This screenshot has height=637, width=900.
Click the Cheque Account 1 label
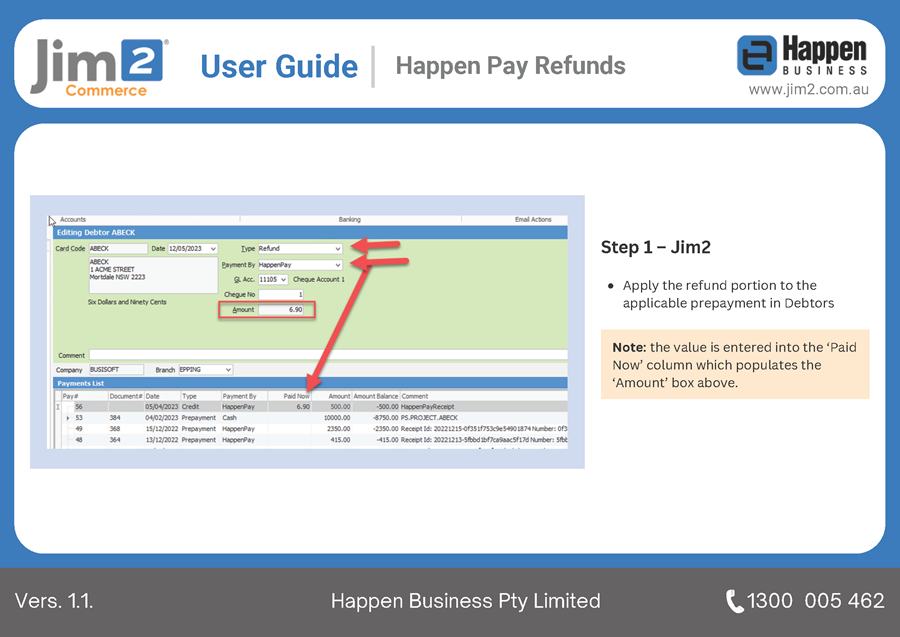[x=319, y=279]
